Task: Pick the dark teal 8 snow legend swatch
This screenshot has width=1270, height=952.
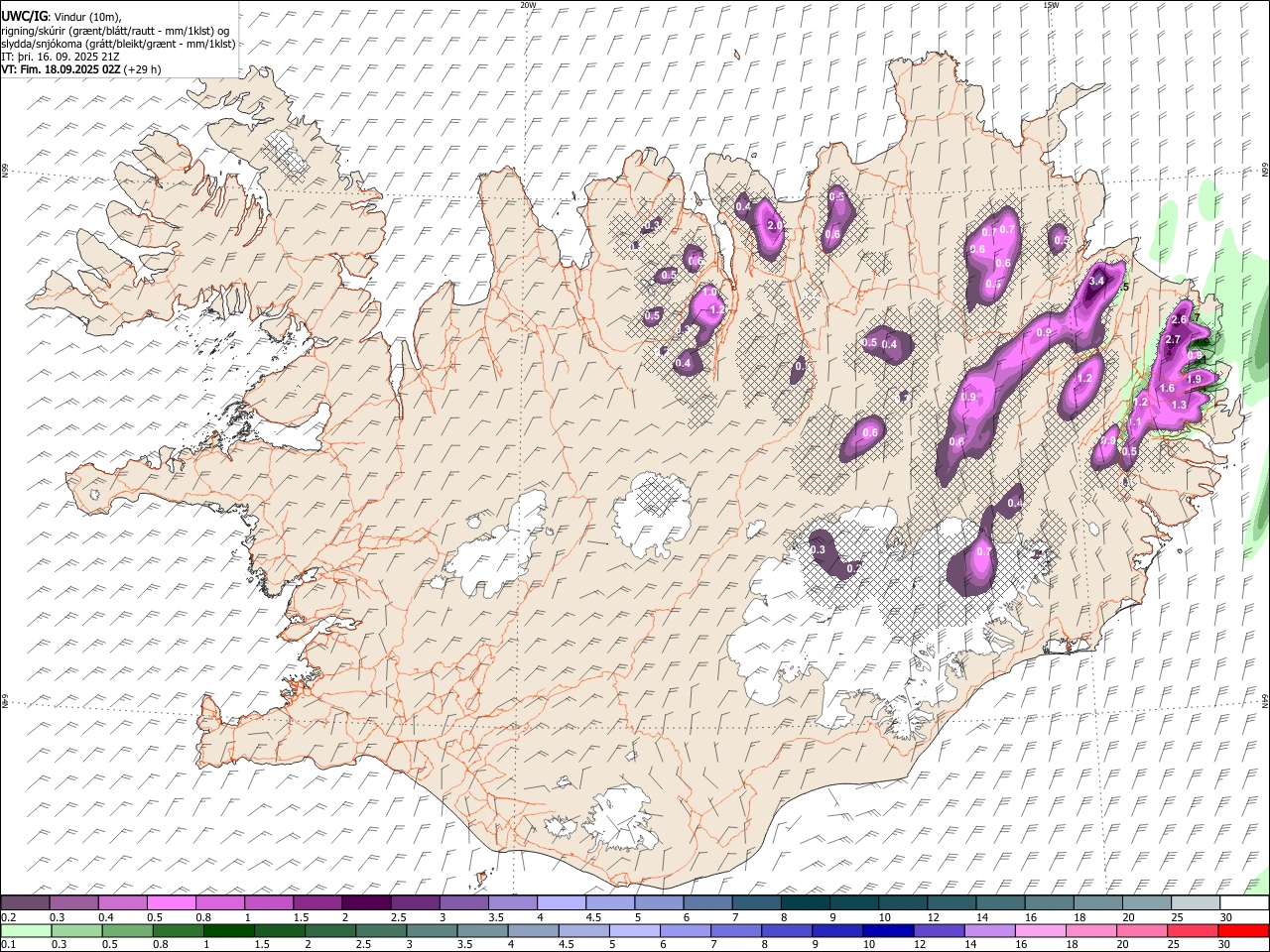Action: (805, 903)
